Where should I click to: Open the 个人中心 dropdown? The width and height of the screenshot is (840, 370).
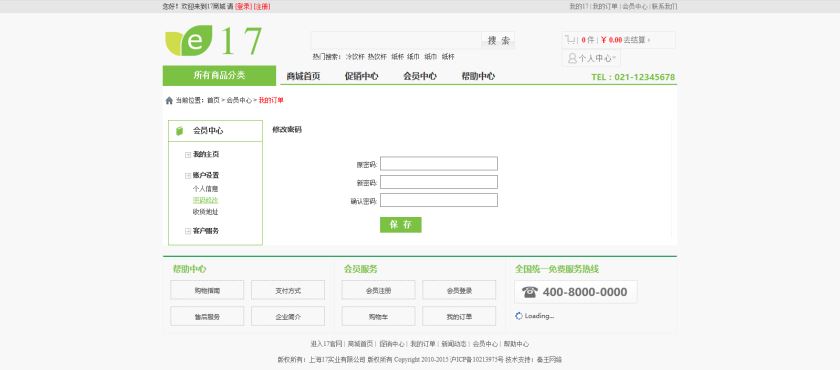591,58
